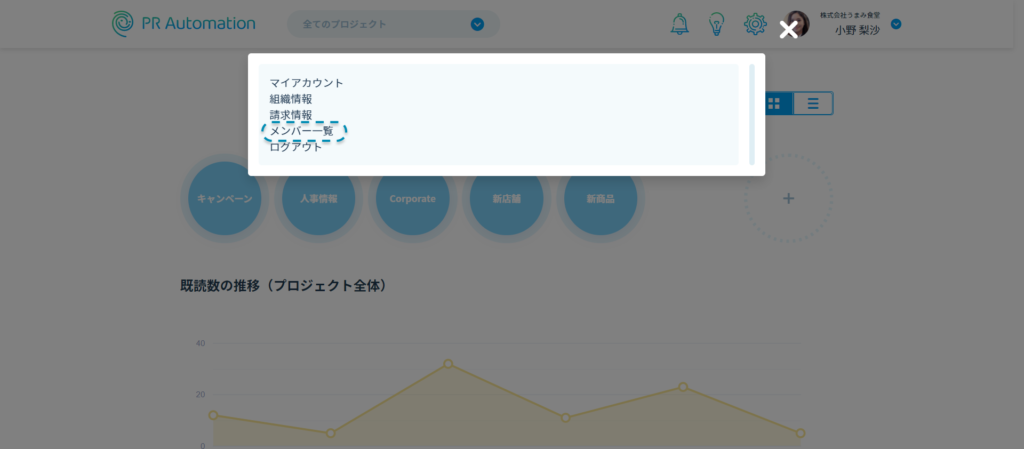
Task: Open the キャンペーン project bubble
Action: pos(224,199)
